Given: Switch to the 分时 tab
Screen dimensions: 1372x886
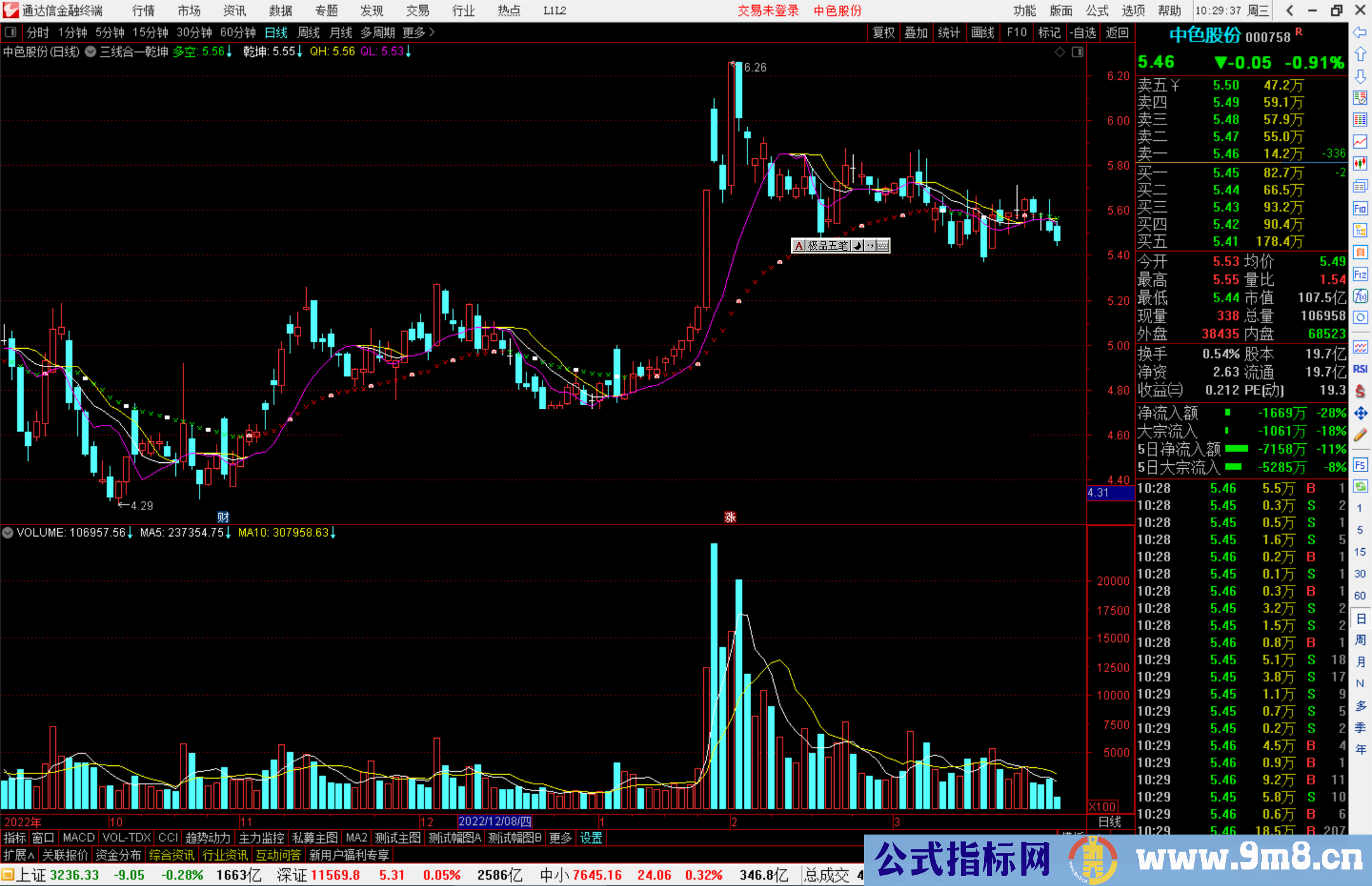Looking at the screenshot, I should pyautogui.click(x=37, y=32).
